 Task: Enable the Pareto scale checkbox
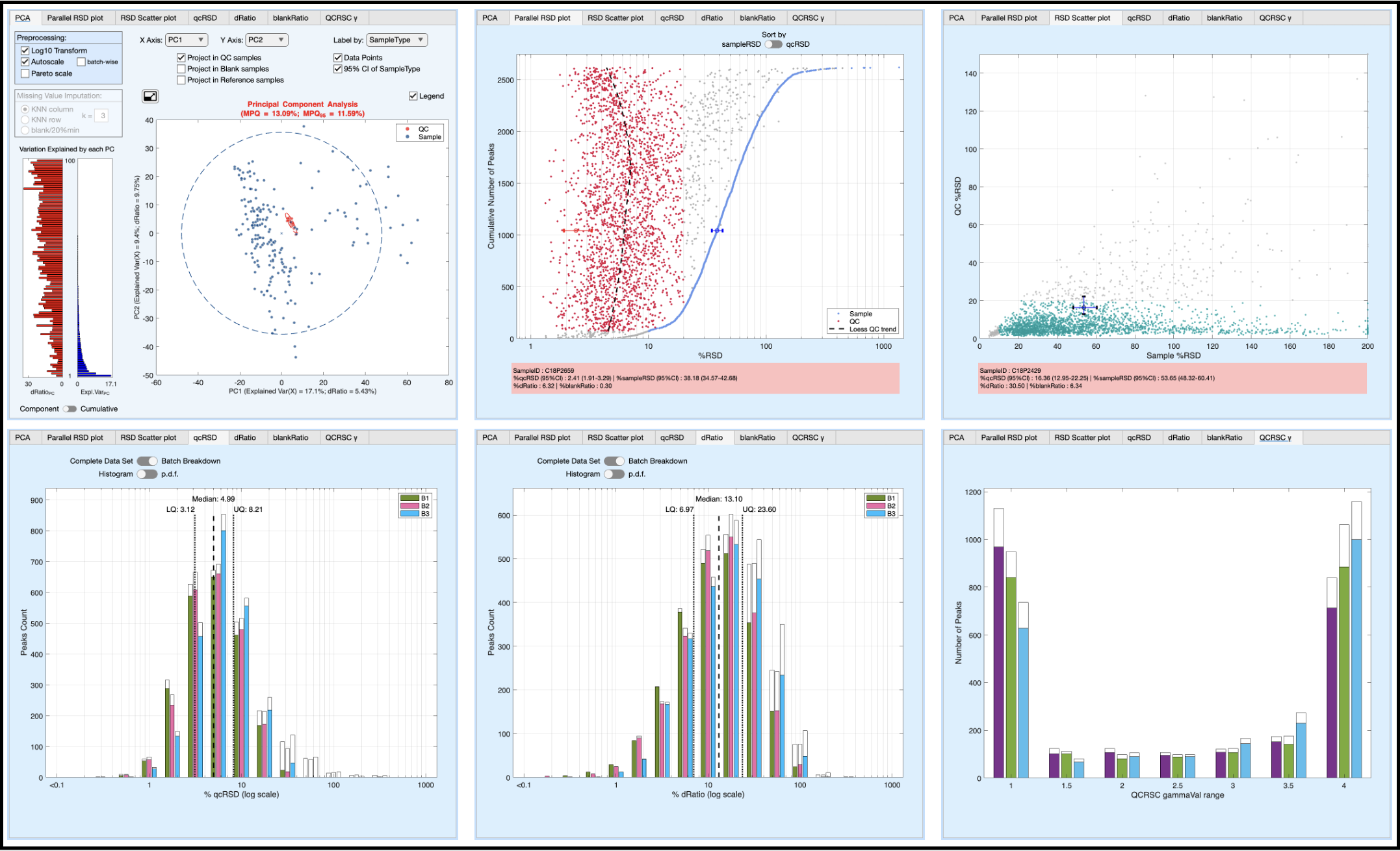coord(25,73)
